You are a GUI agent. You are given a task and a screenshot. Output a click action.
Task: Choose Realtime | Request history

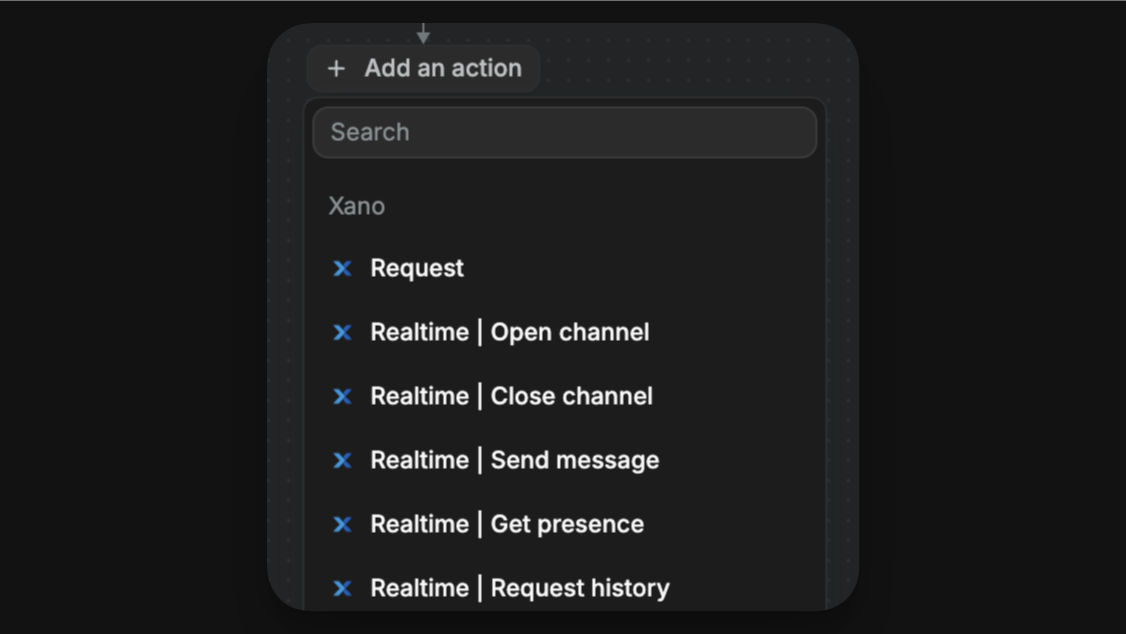coord(519,588)
